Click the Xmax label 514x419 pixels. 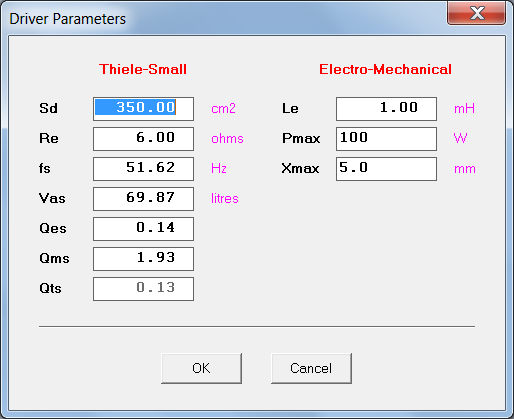click(300, 168)
